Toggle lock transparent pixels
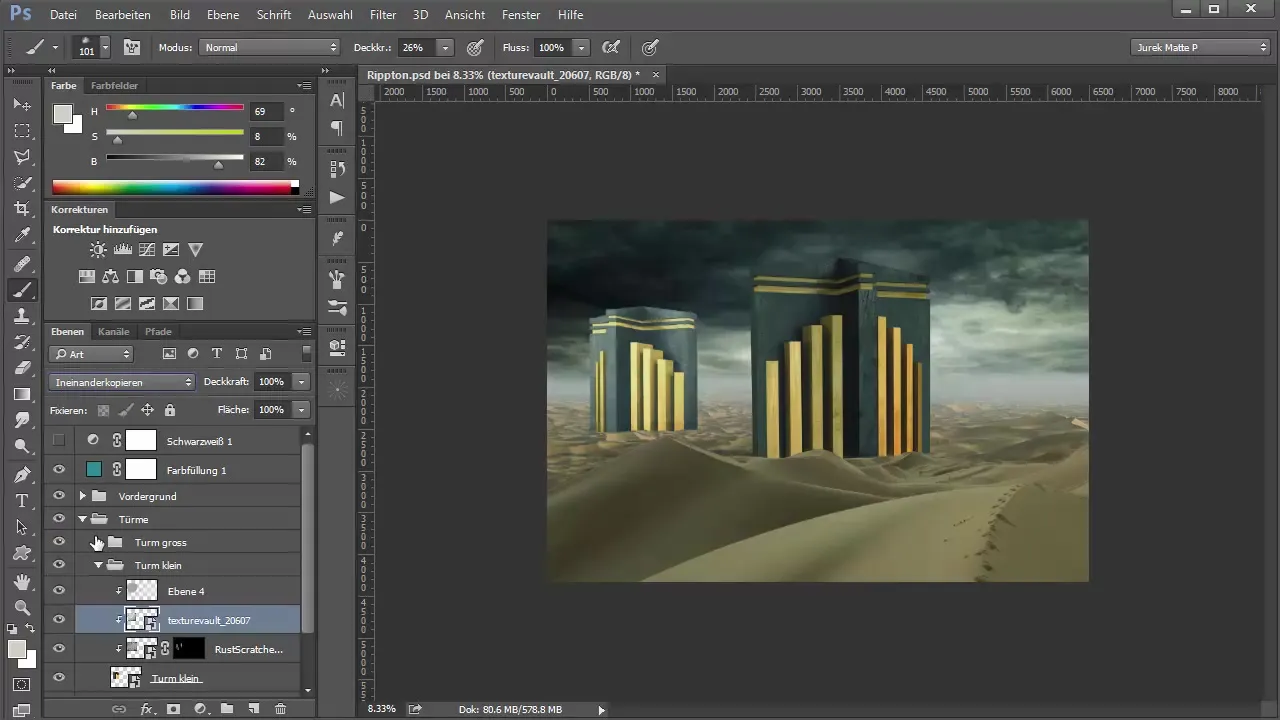The image size is (1280, 720). click(103, 410)
